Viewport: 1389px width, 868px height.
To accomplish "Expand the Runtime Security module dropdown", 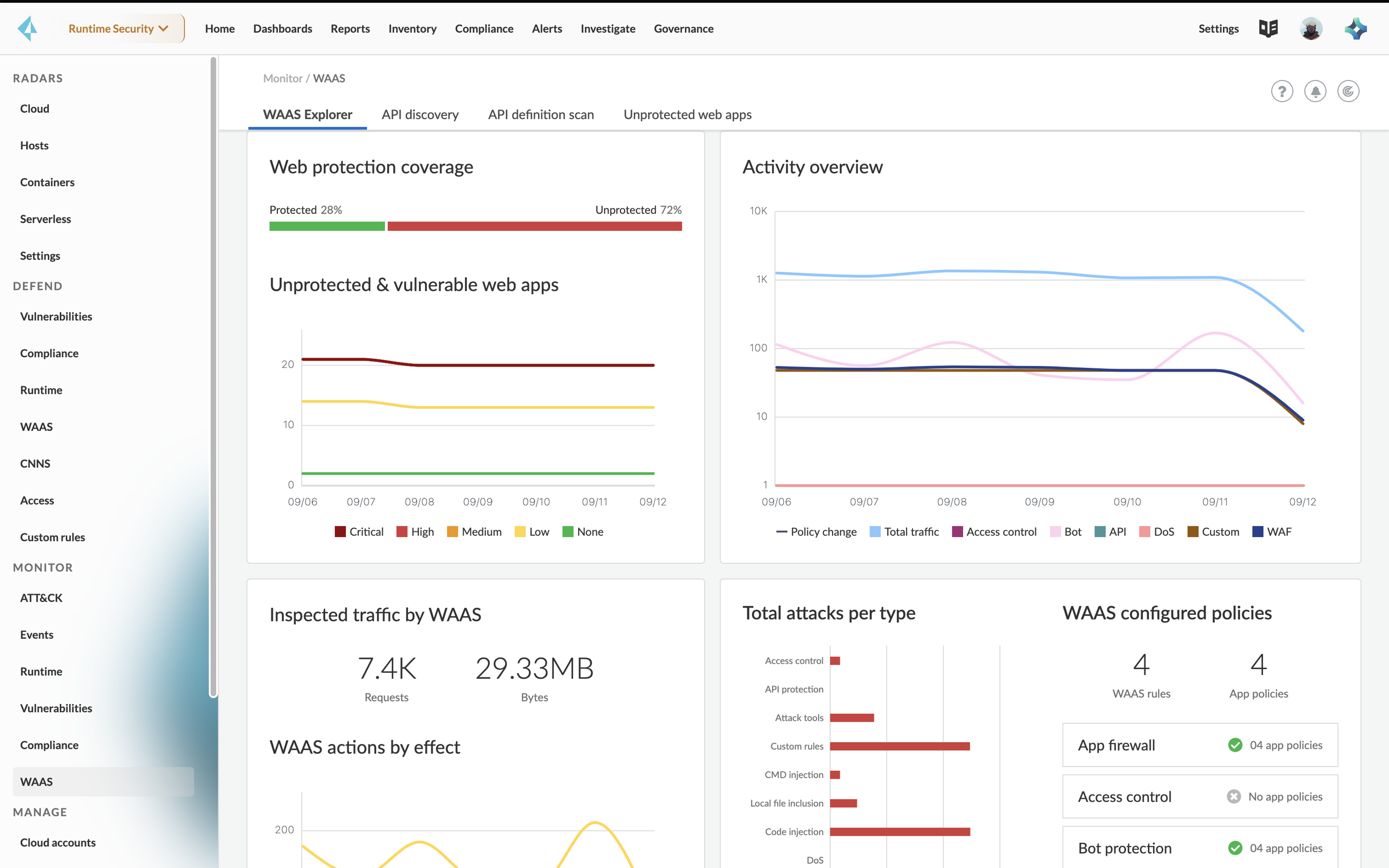I will 118,29.
